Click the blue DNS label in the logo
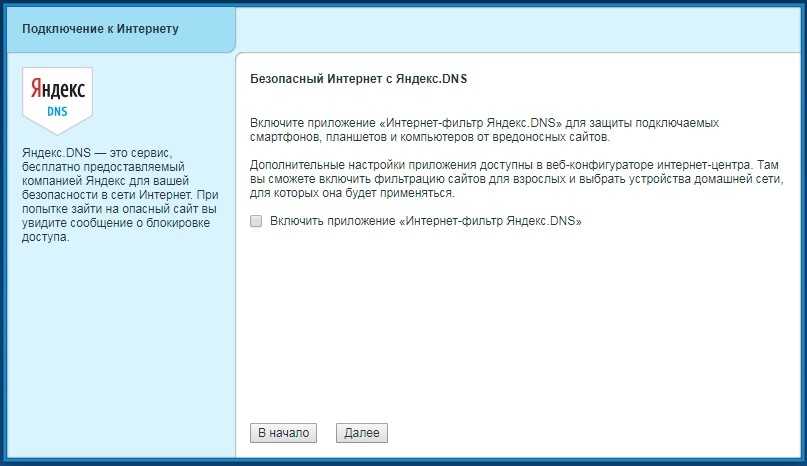This screenshot has height=466, width=807. coord(57,112)
